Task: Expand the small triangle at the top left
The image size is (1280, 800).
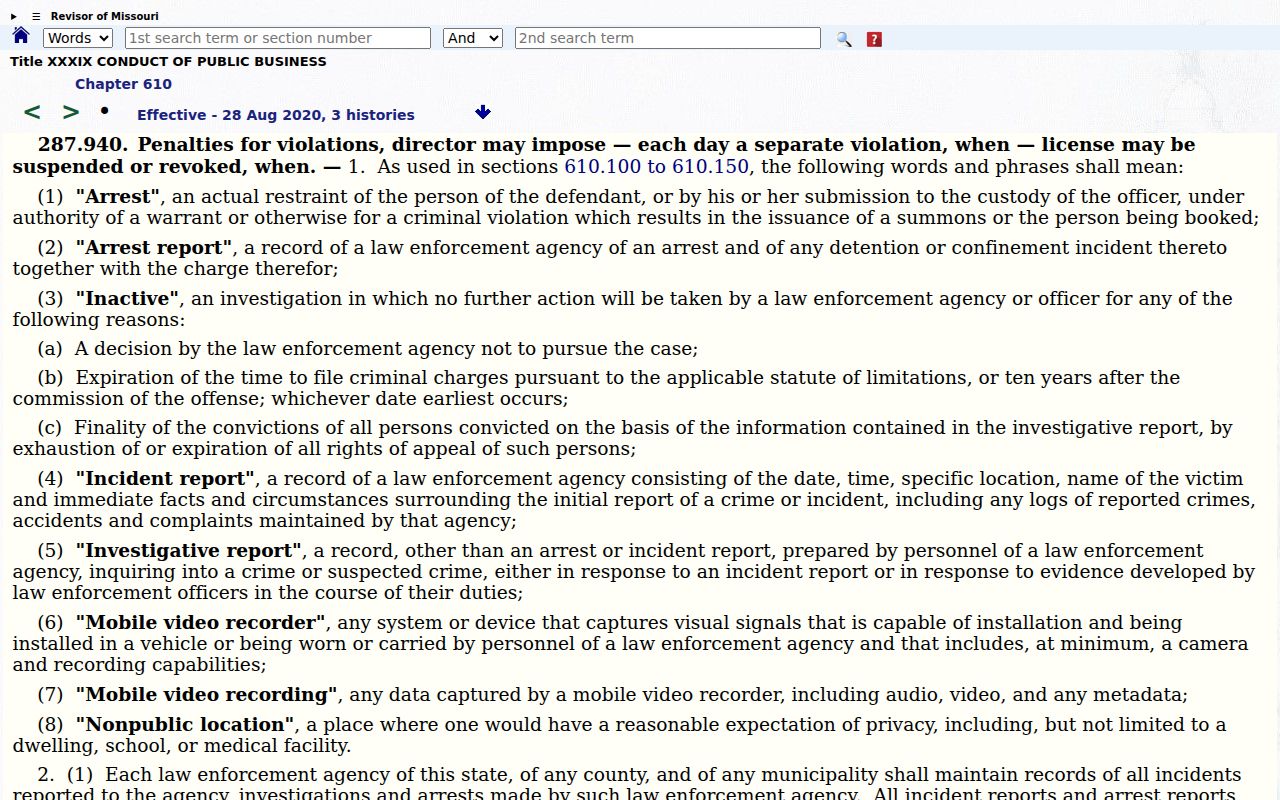Action: [x=14, y=16]
